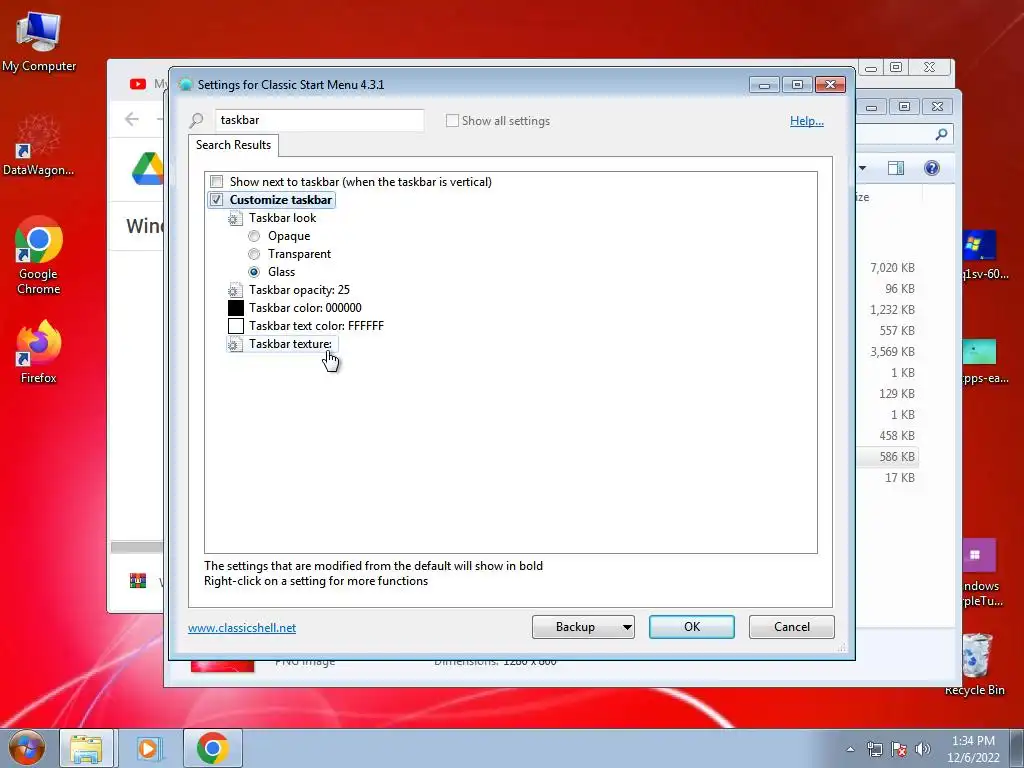Click the network tray icon
1024x768 pixels.
tap(874, 749)
